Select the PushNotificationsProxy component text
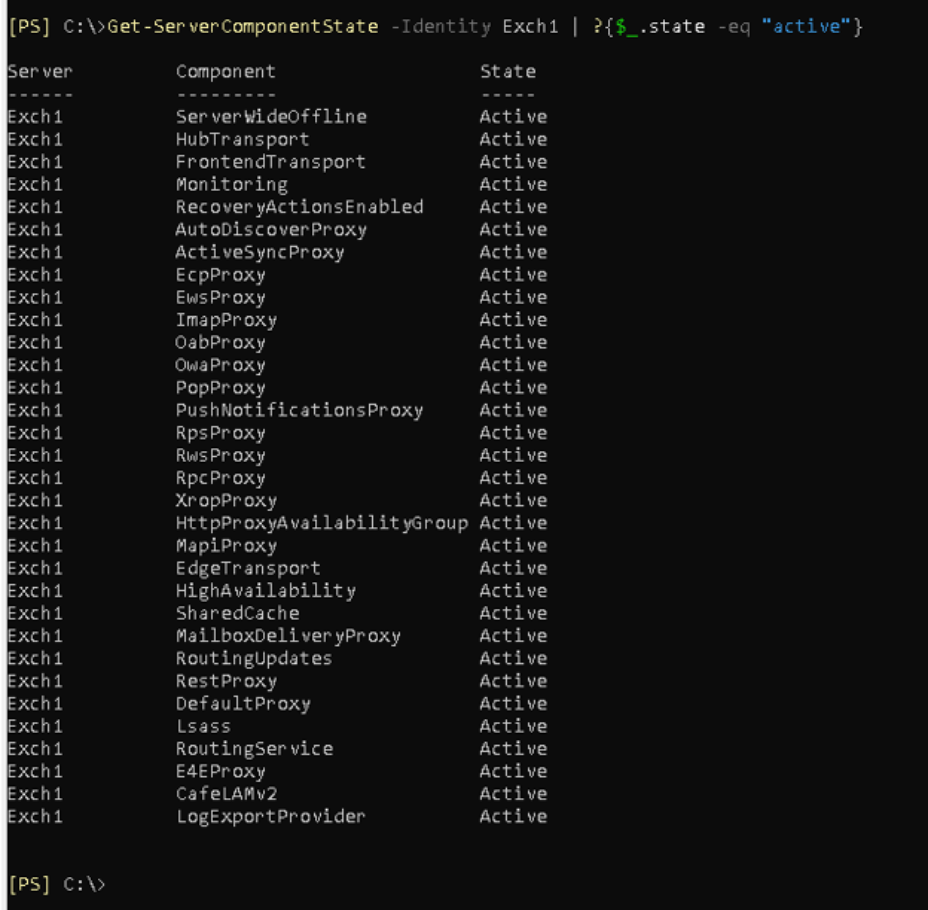 [299, 410]
